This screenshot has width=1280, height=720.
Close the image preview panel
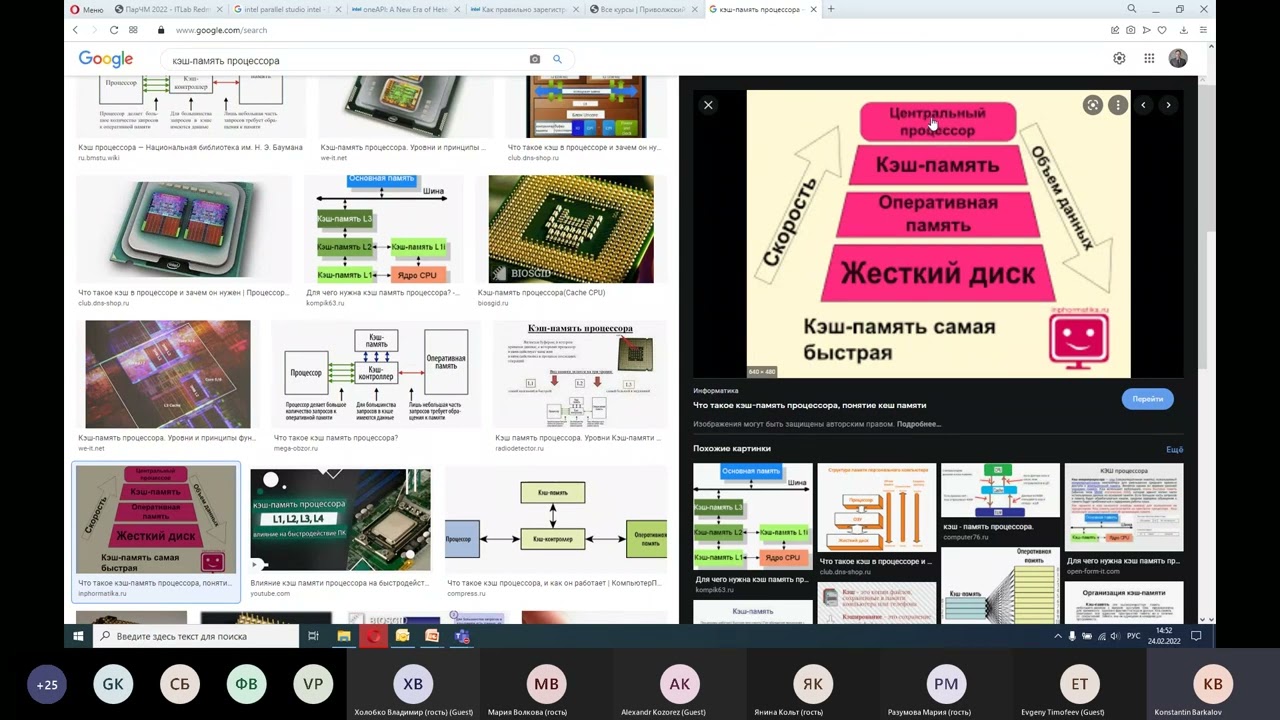pos(708,105)
